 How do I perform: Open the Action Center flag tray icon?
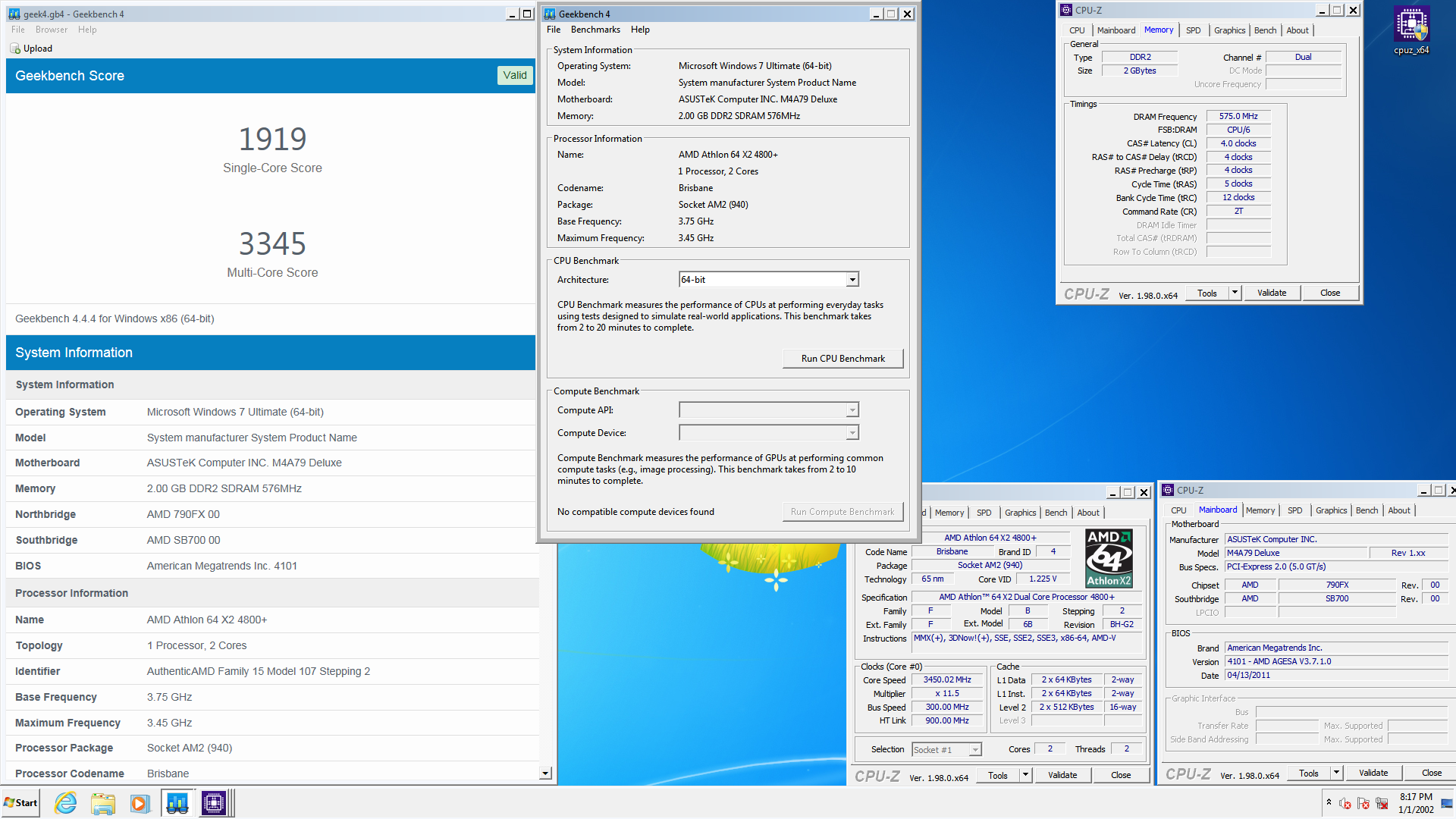1363,803
